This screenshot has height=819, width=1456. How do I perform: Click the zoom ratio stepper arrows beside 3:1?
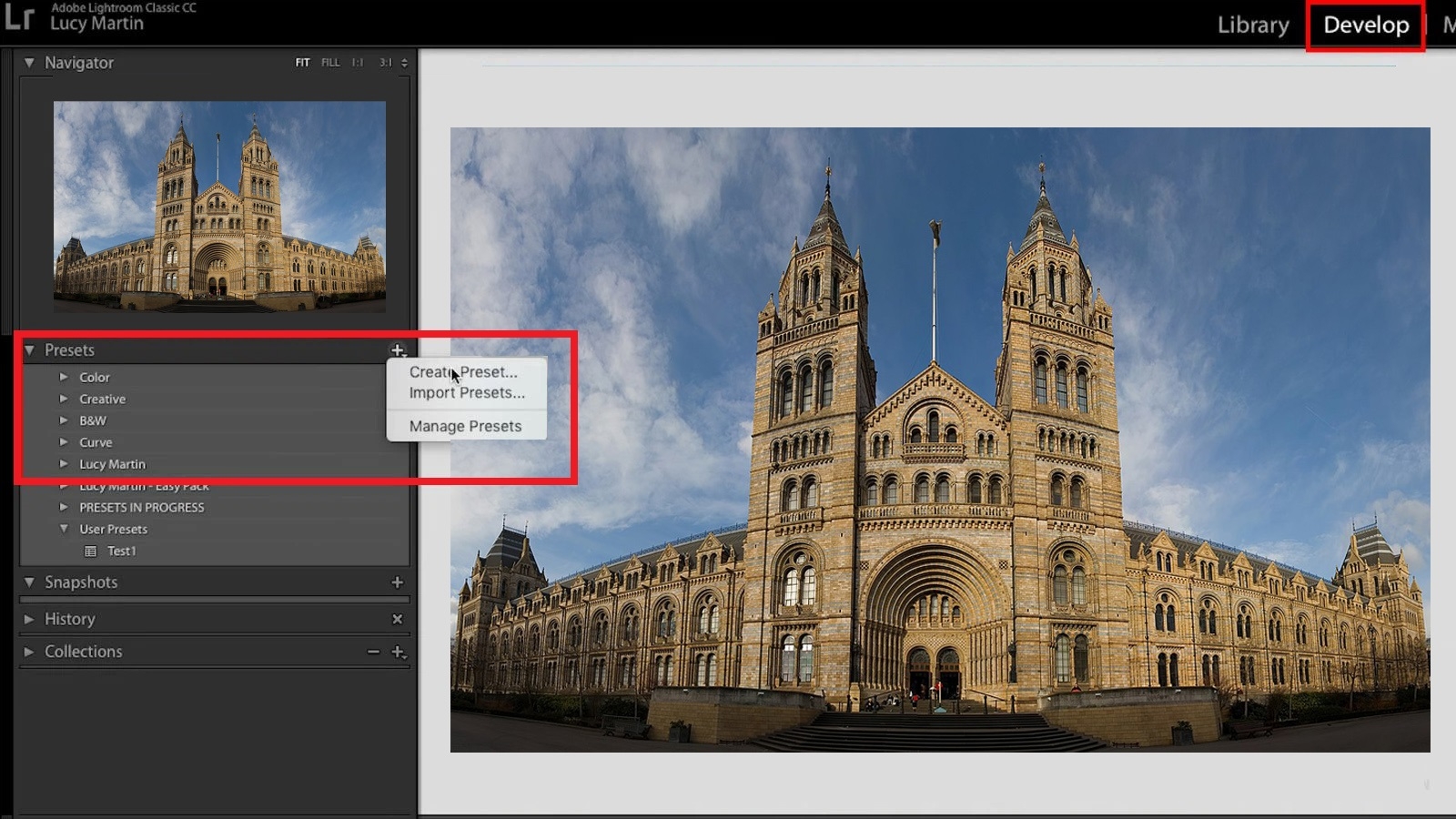click(x=403, y=62)
